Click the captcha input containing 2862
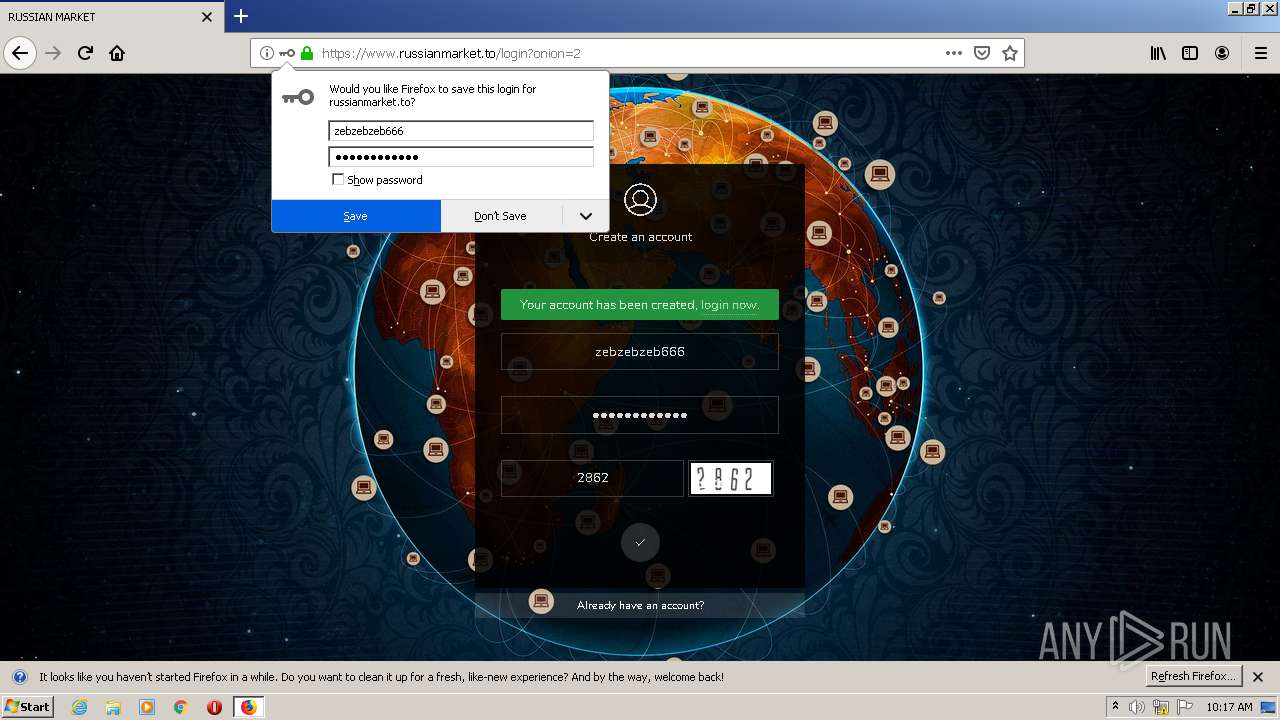The width and height of the screenshot is (1280, 720). point(592,478)
